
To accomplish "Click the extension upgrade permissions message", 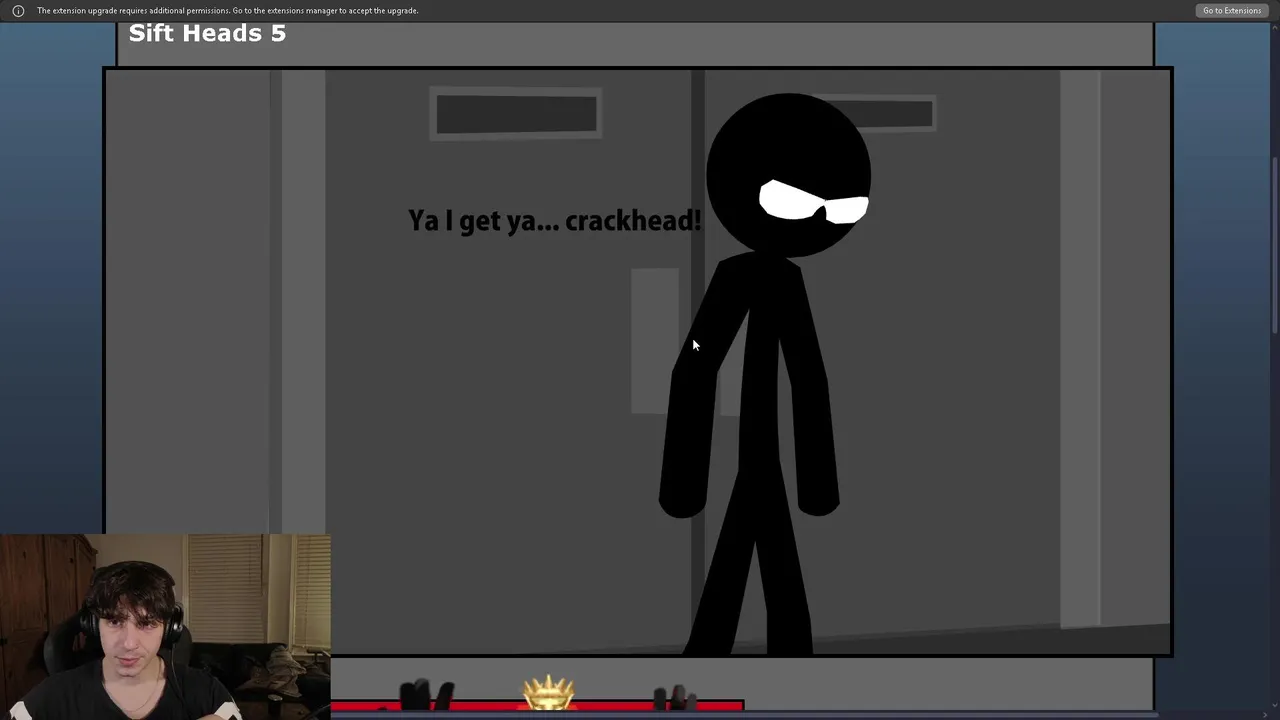I will coord(228,11).
